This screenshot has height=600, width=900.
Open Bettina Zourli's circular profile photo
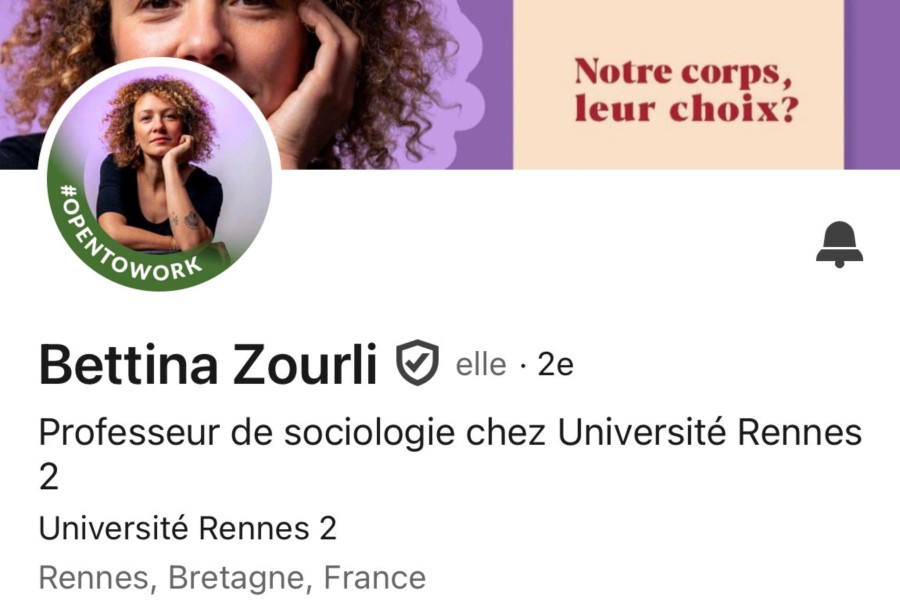pos(158,175)
